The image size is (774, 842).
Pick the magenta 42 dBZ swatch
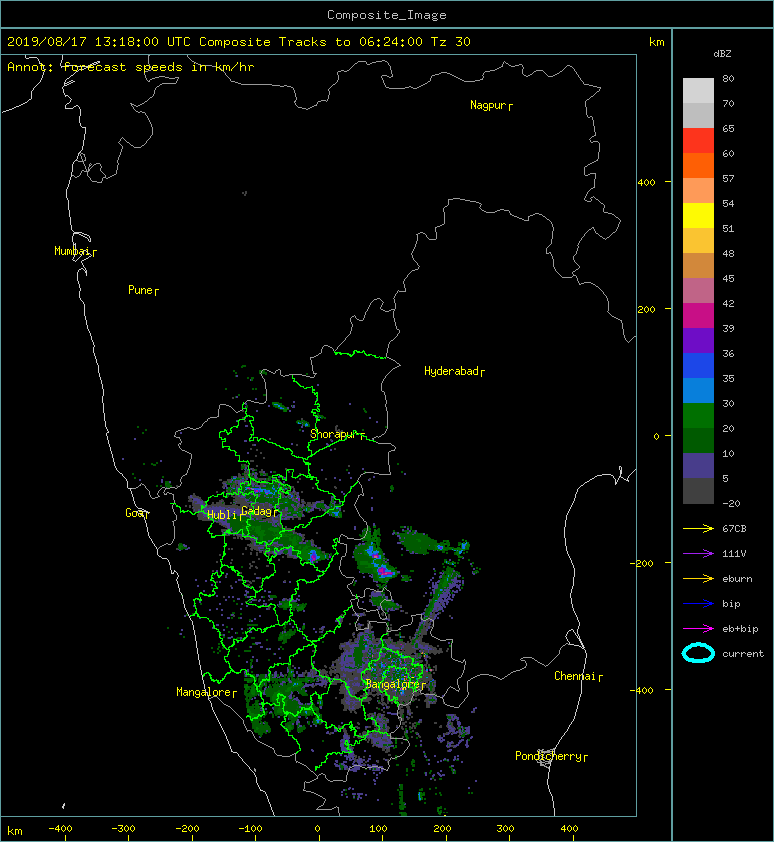pos(698,315)
